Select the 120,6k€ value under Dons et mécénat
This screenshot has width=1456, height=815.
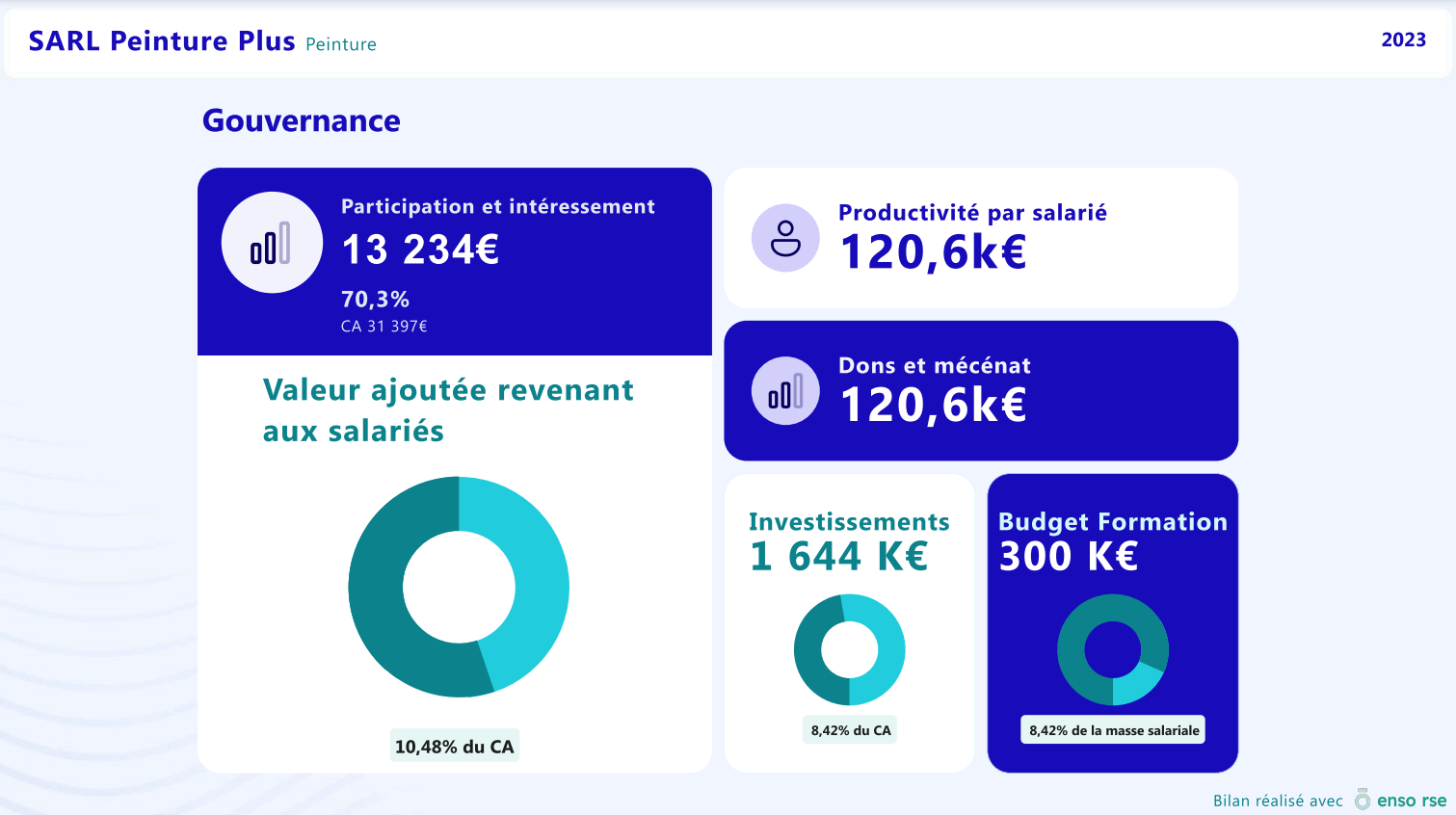click(933, 405)
